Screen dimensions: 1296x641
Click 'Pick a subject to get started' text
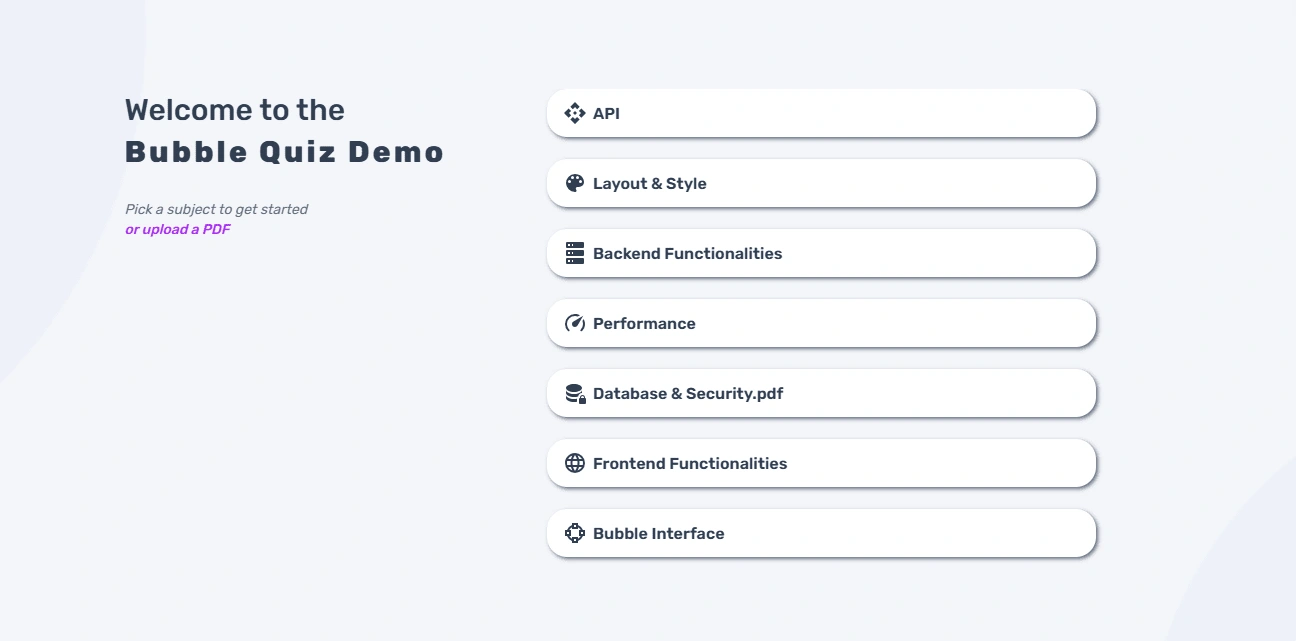216,209
